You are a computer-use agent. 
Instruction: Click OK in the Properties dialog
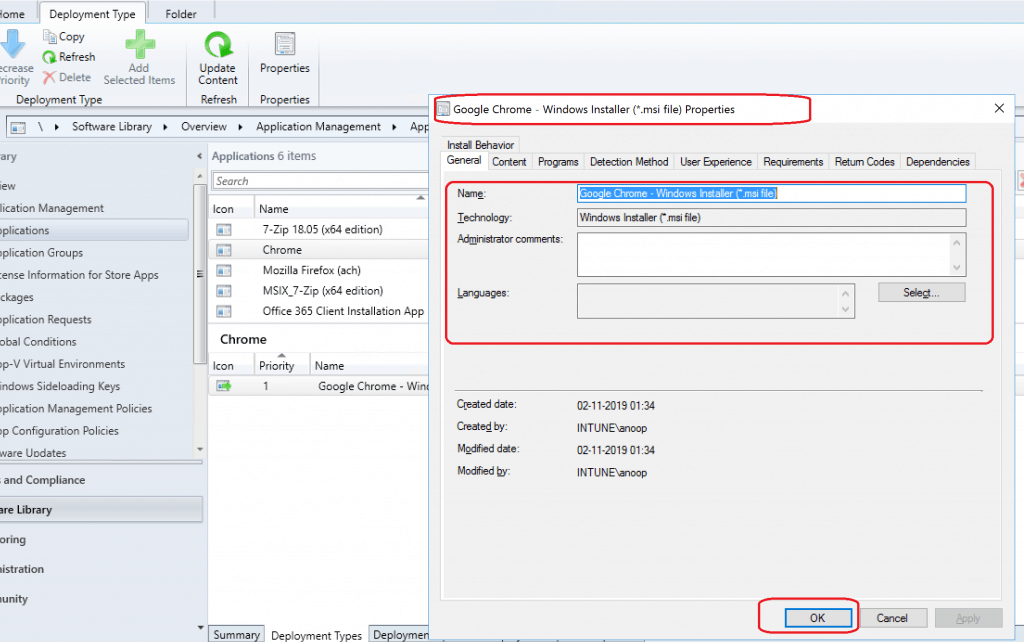(818, 618)
